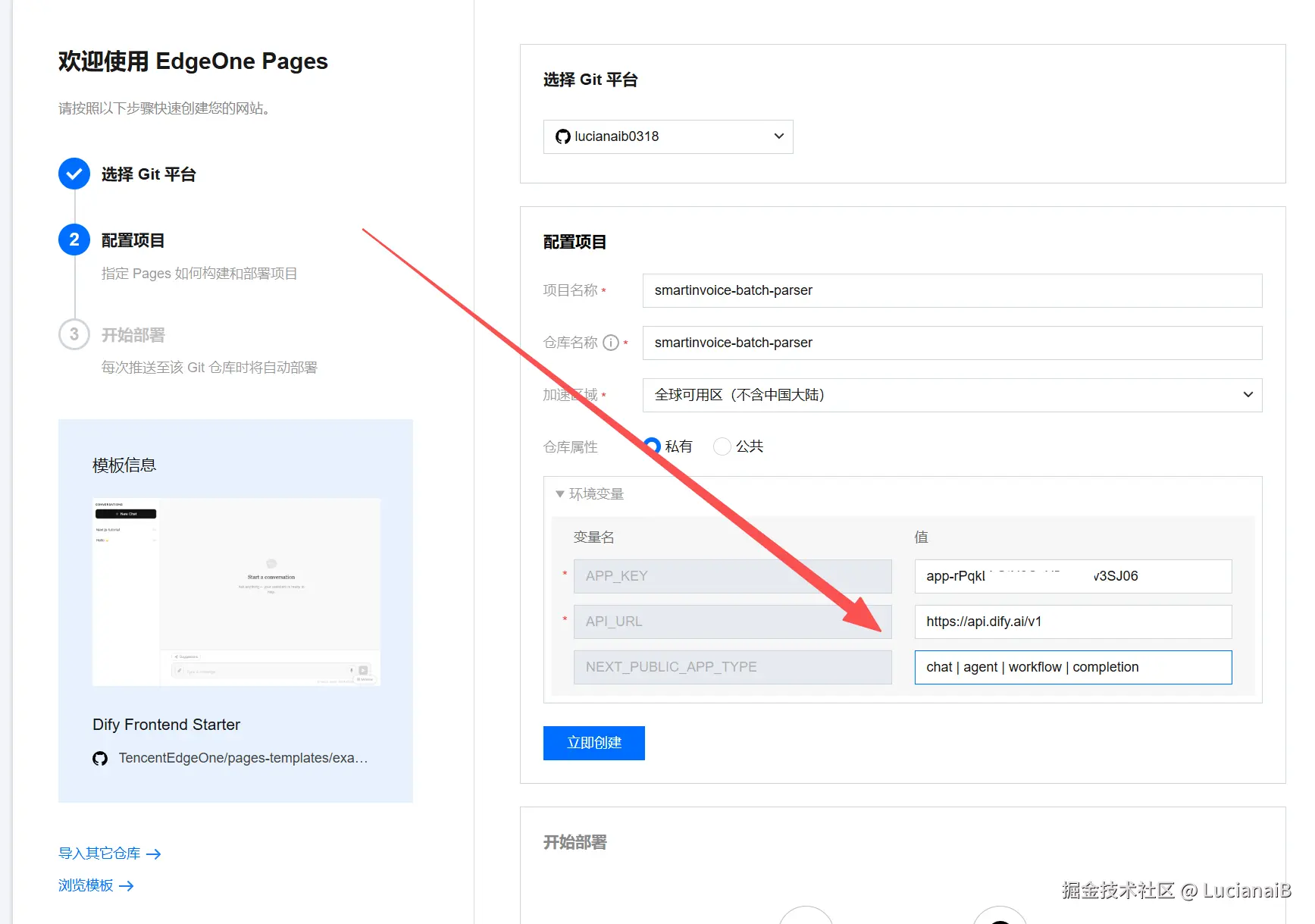Click the completed checkmark step for 选择 Git 平台
The height and width of the screenshot is (924, 1315).
click(x=74, y=174)
